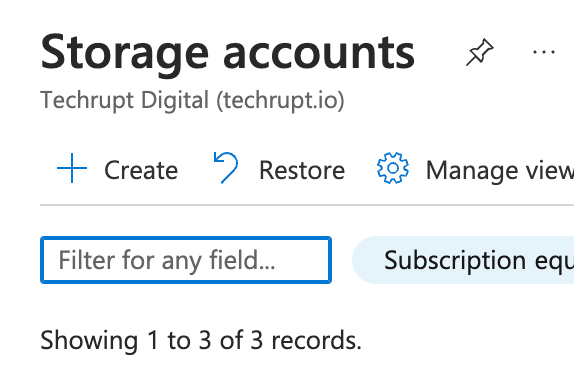Click the plus icon beside Create
The height and width of the screenshot is (370, 574).
point(72,168)
